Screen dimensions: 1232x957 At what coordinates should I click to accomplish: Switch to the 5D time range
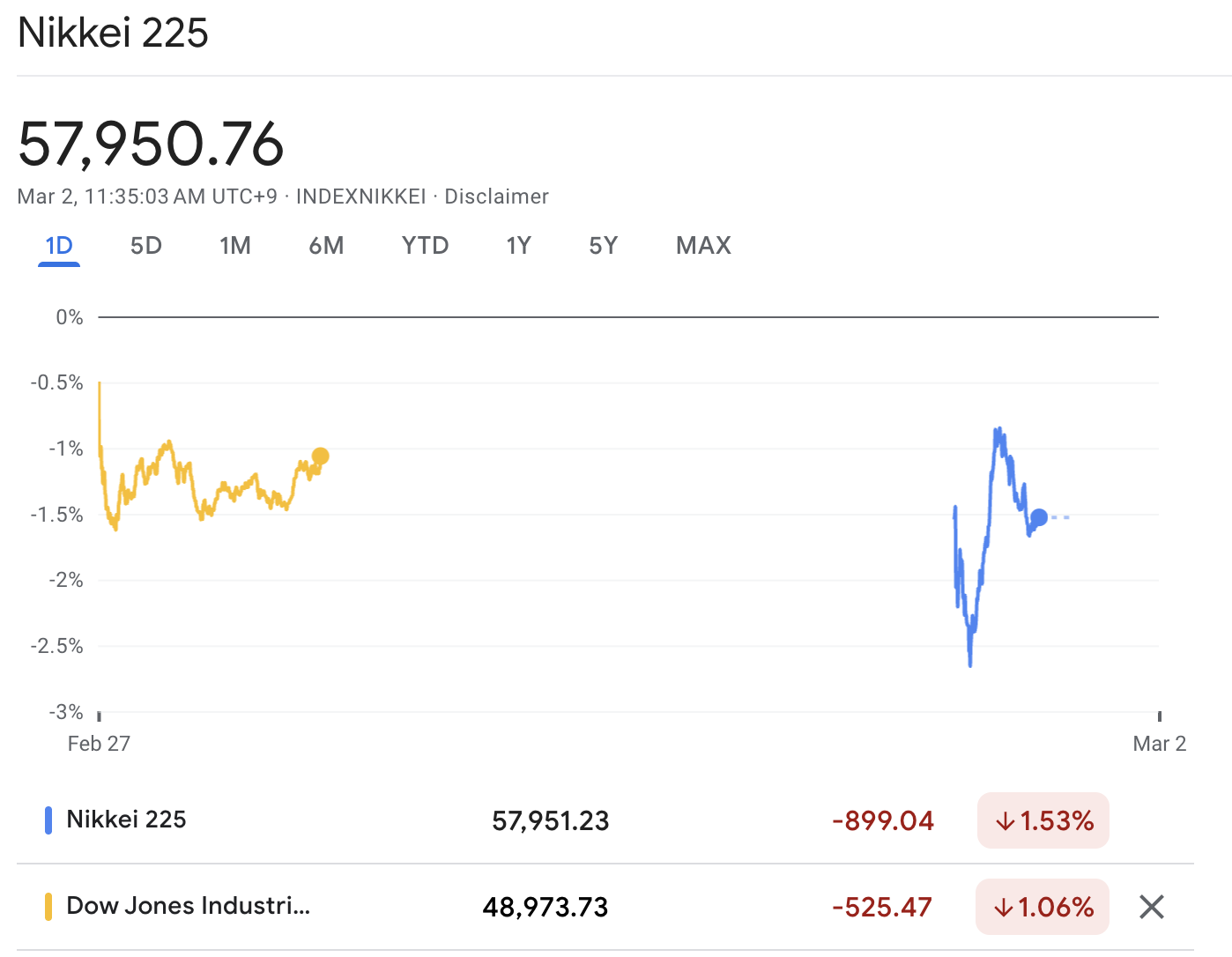[x=146, y=246]
